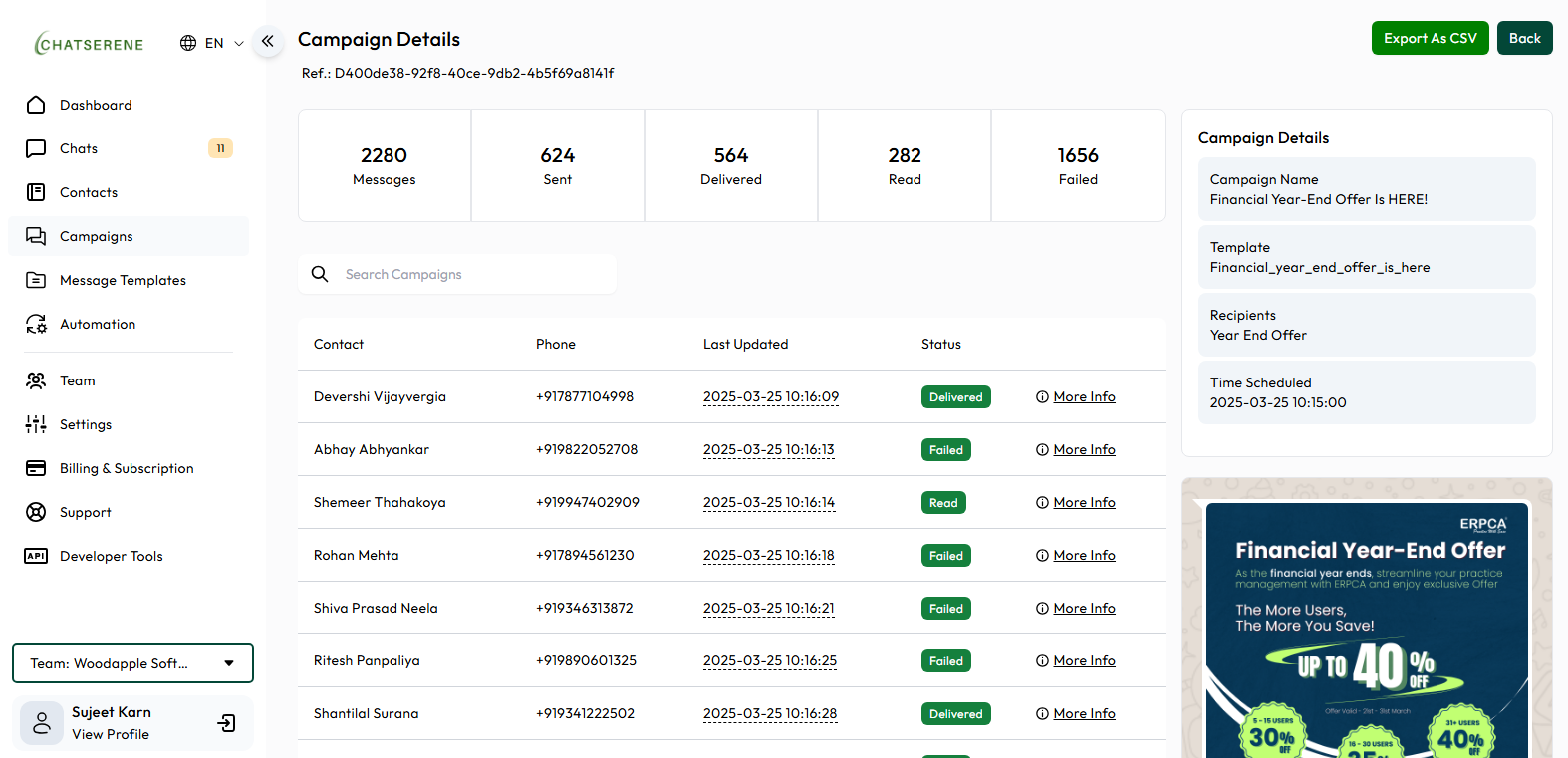
Task: Click info icon in Shiva Prasad Neela row
Action: tap(1042, 608)
